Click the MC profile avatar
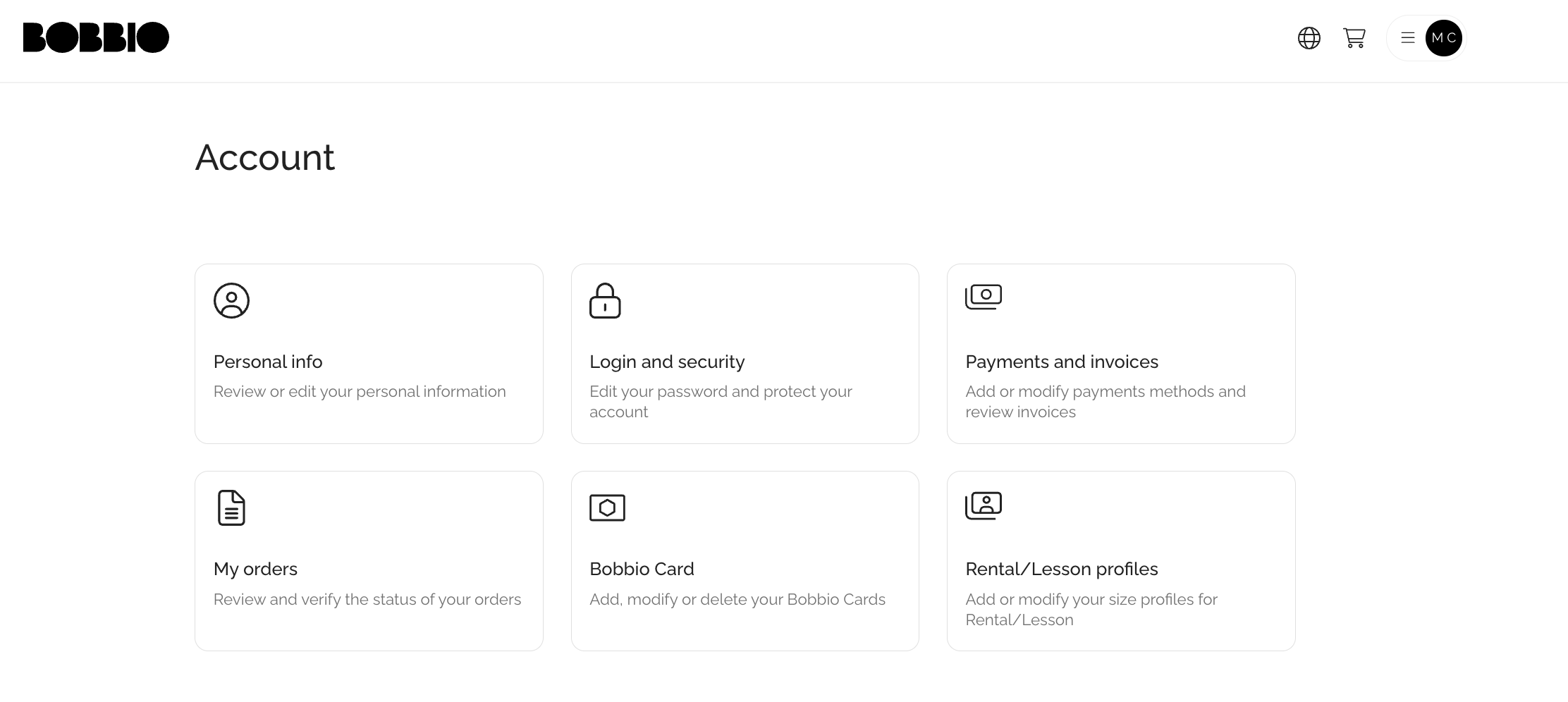The image size is (1568, 702). [x=1443, y=38]
